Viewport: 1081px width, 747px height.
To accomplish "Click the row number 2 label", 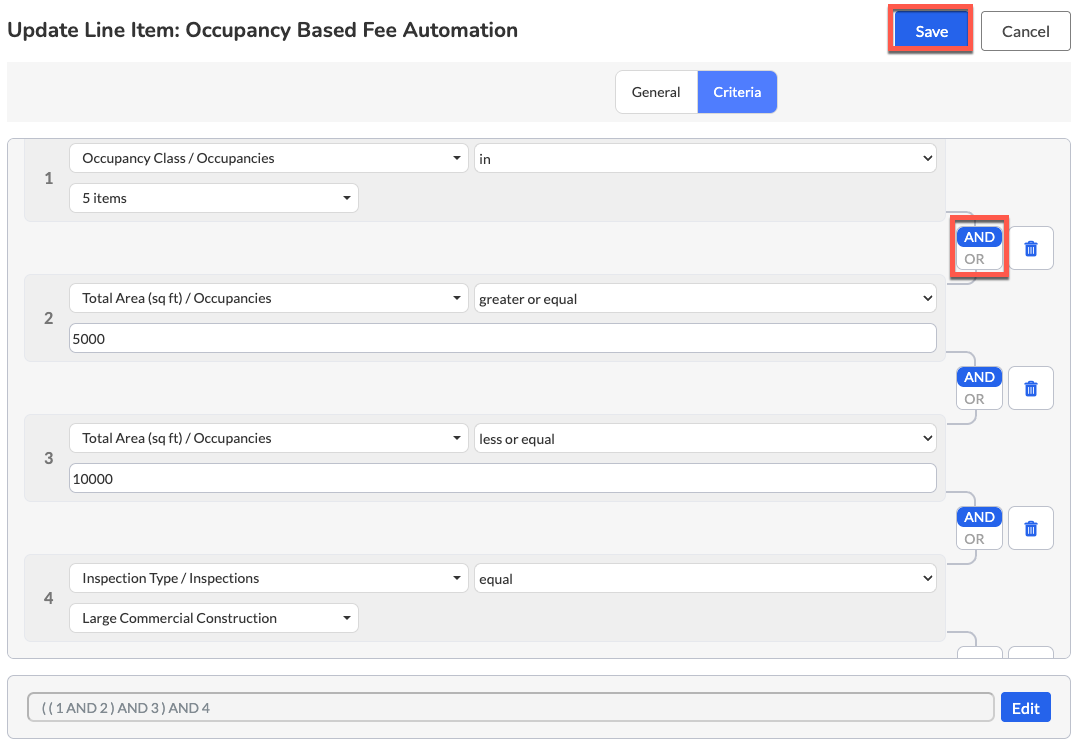I will [48, 318].
